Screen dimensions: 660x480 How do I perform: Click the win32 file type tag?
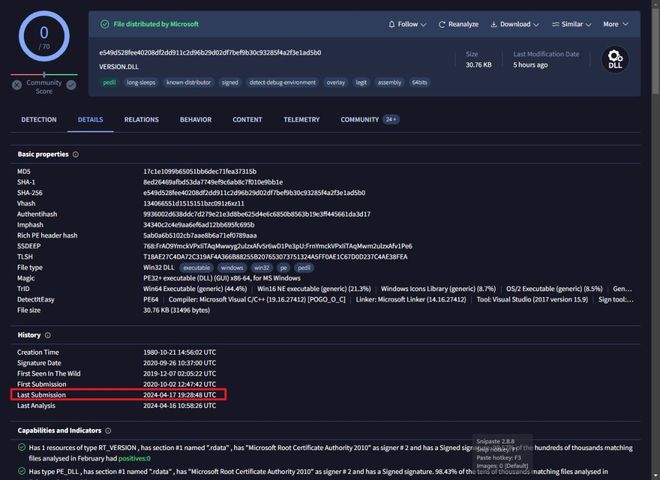[261, 268]
